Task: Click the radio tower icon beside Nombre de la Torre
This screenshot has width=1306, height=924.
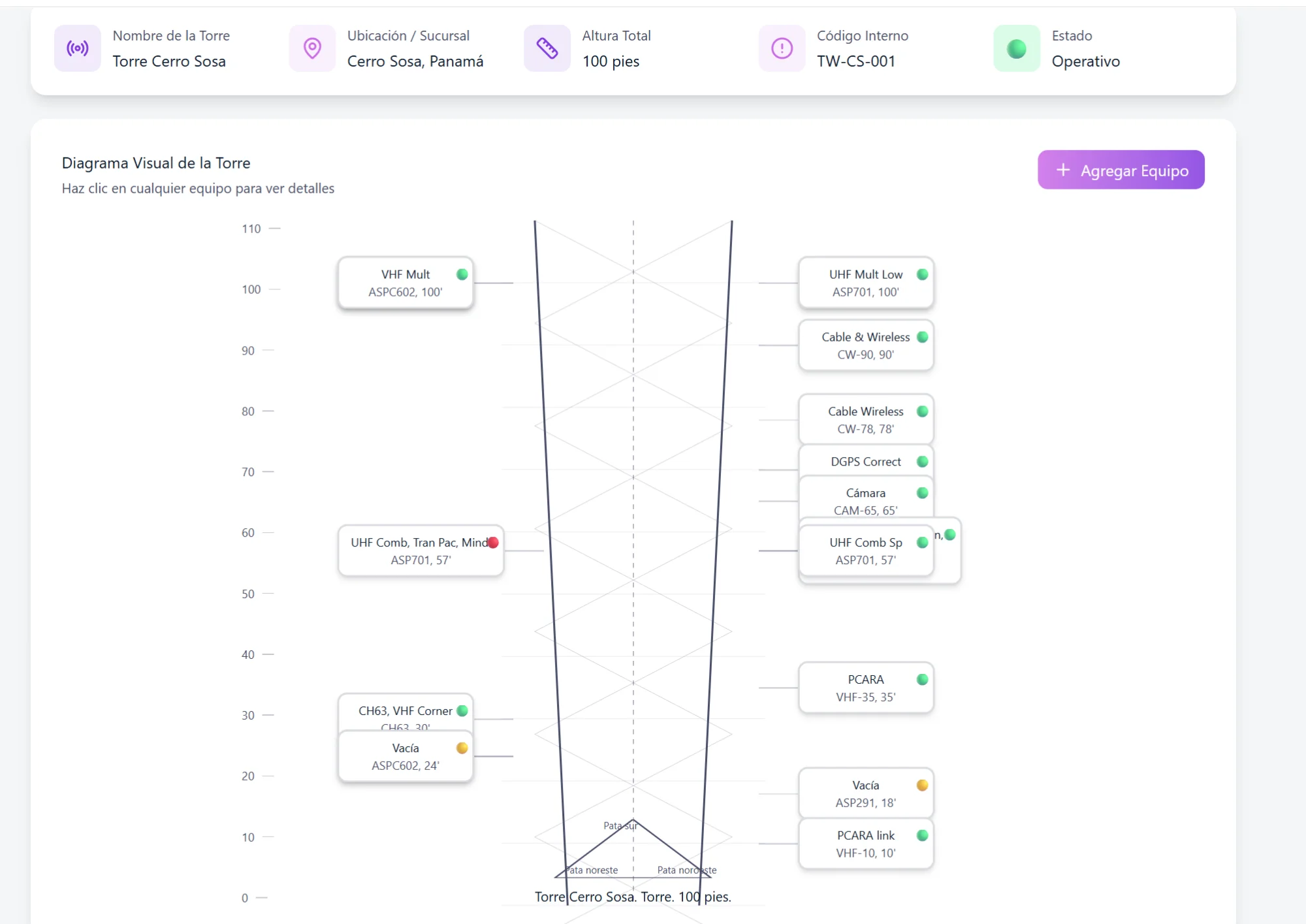Action: click(78, 48)
